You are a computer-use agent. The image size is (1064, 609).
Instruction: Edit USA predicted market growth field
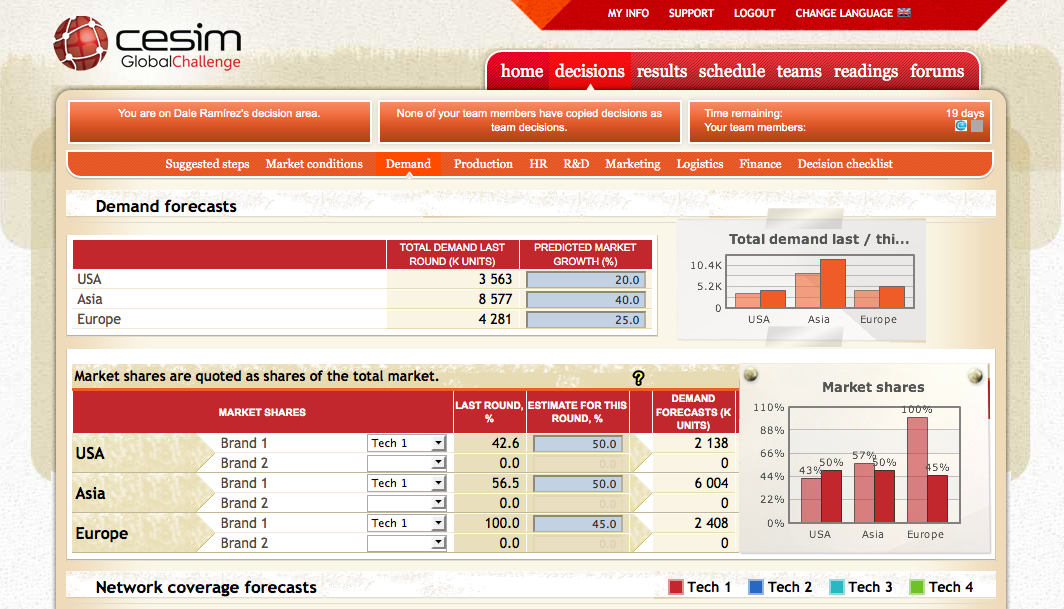585,280
